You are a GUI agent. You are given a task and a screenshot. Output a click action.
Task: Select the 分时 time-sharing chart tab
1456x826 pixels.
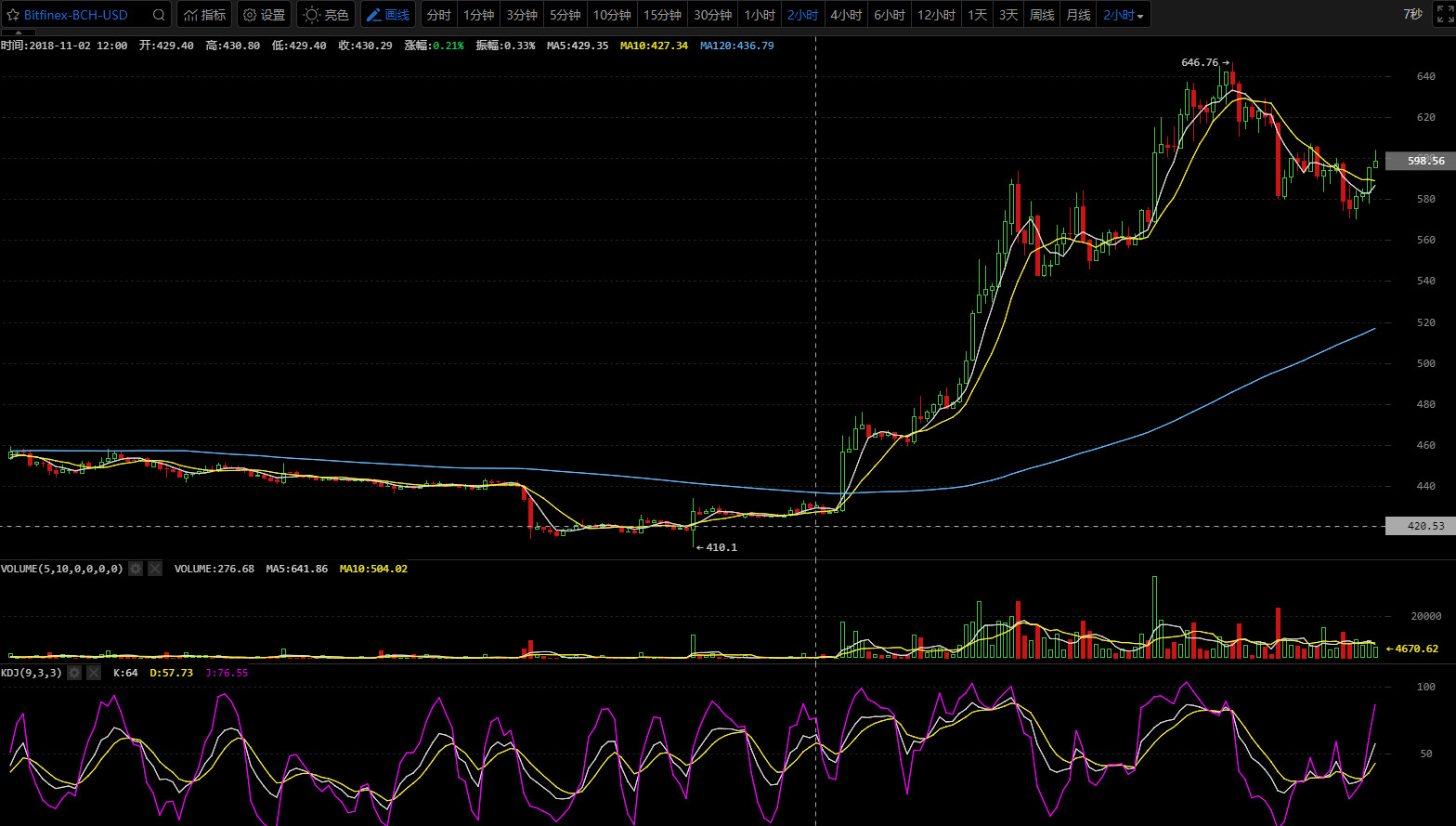click(439, 15)
